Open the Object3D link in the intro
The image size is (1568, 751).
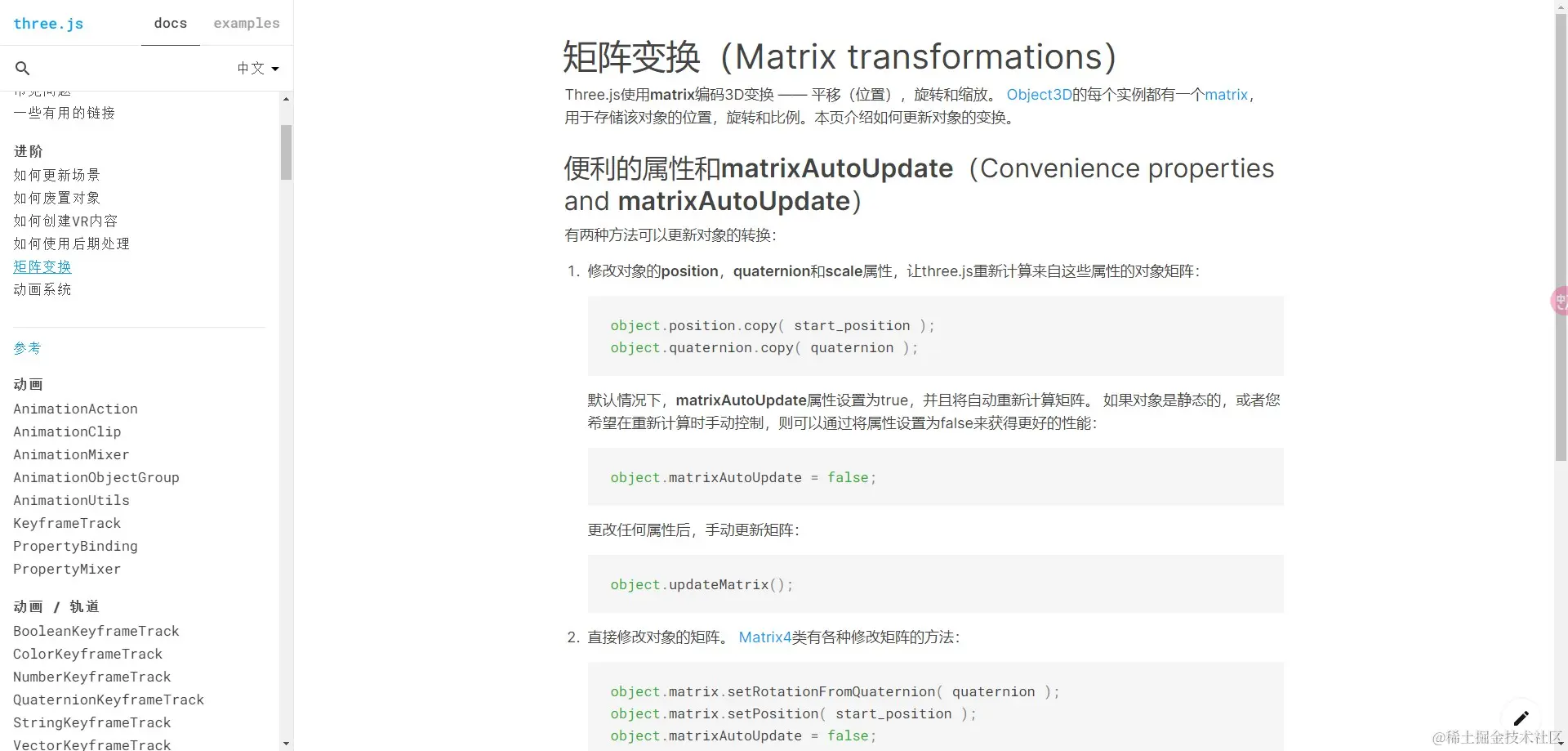1039,95
